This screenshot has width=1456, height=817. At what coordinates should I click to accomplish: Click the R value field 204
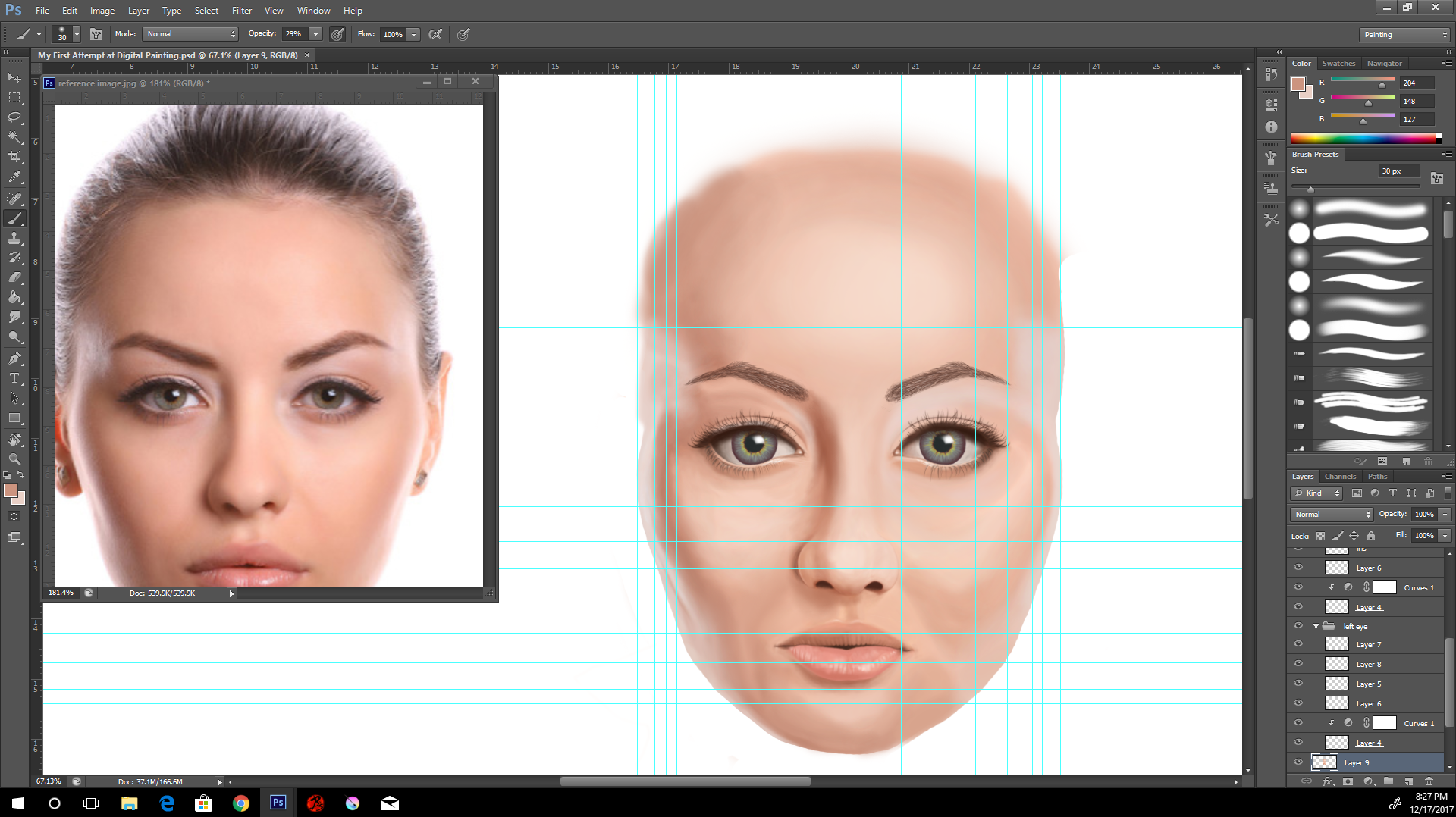[x=1417, y=83]
